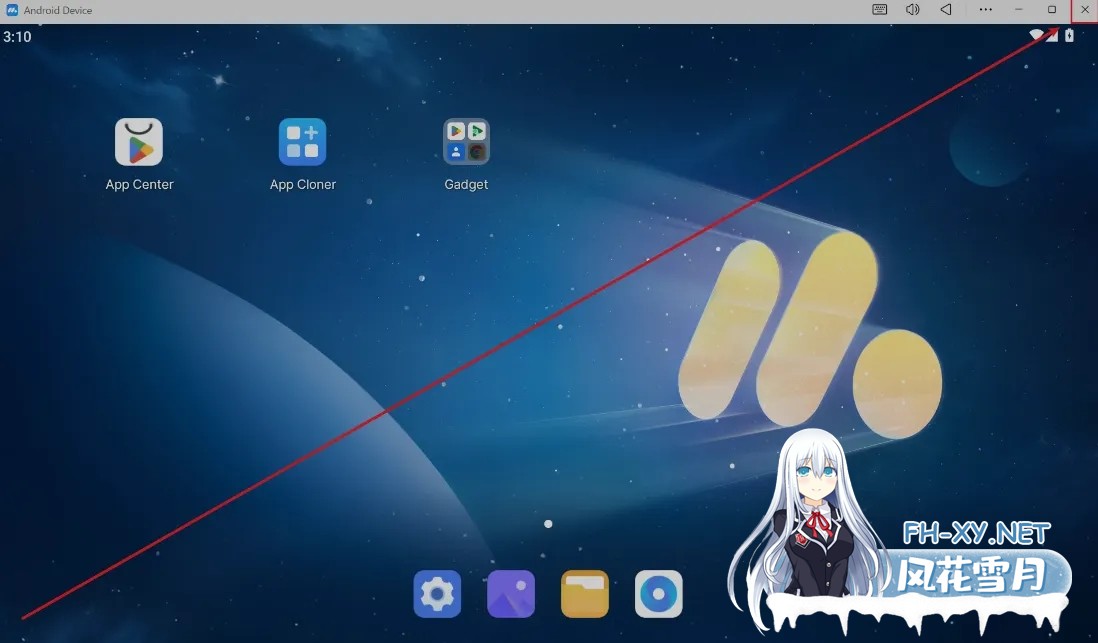Image resolution: width=1098 pixels, height=643 pixels.
Task: Launch the Browser app in dock
Action: [x=659, y=594]
